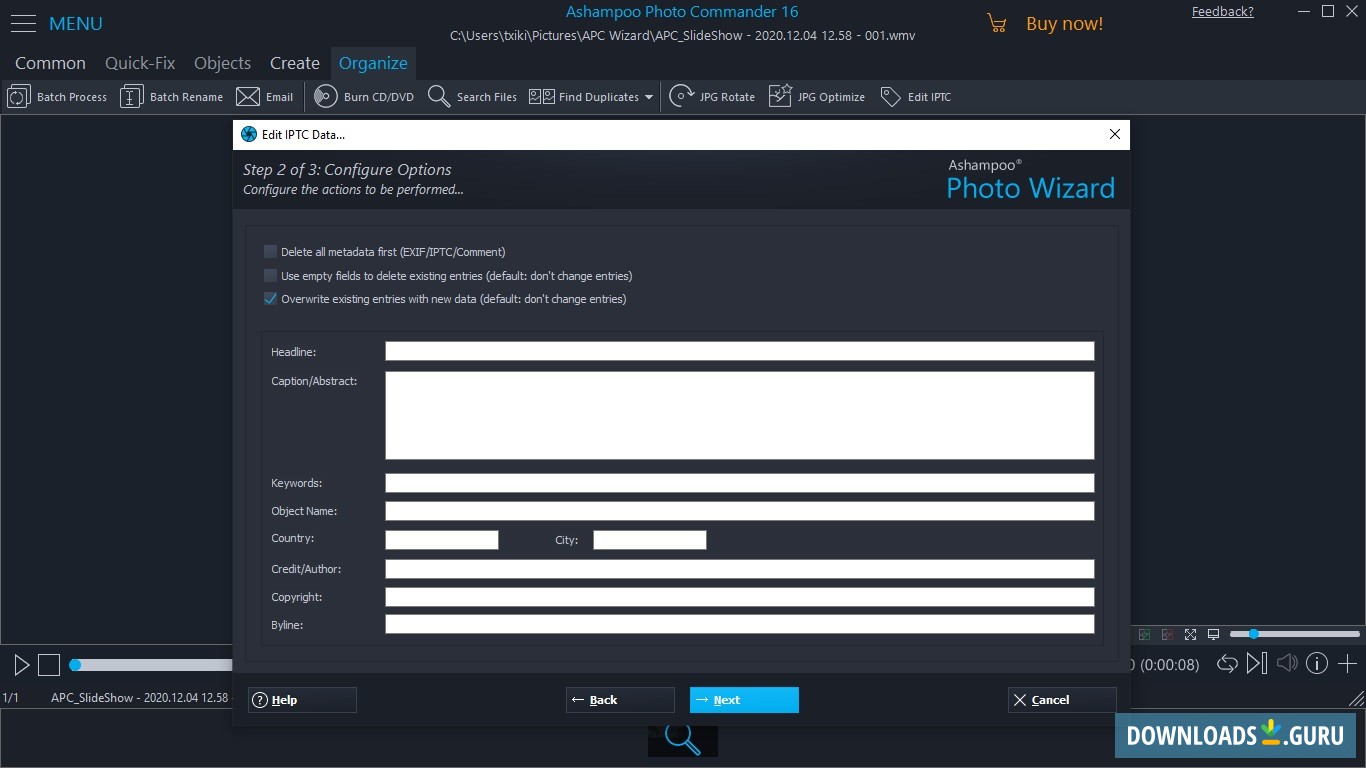The width and height of the screenshot is (1366, 768).
Task: Expand the Find Duplicates dropdown
Action: [651, 96]
